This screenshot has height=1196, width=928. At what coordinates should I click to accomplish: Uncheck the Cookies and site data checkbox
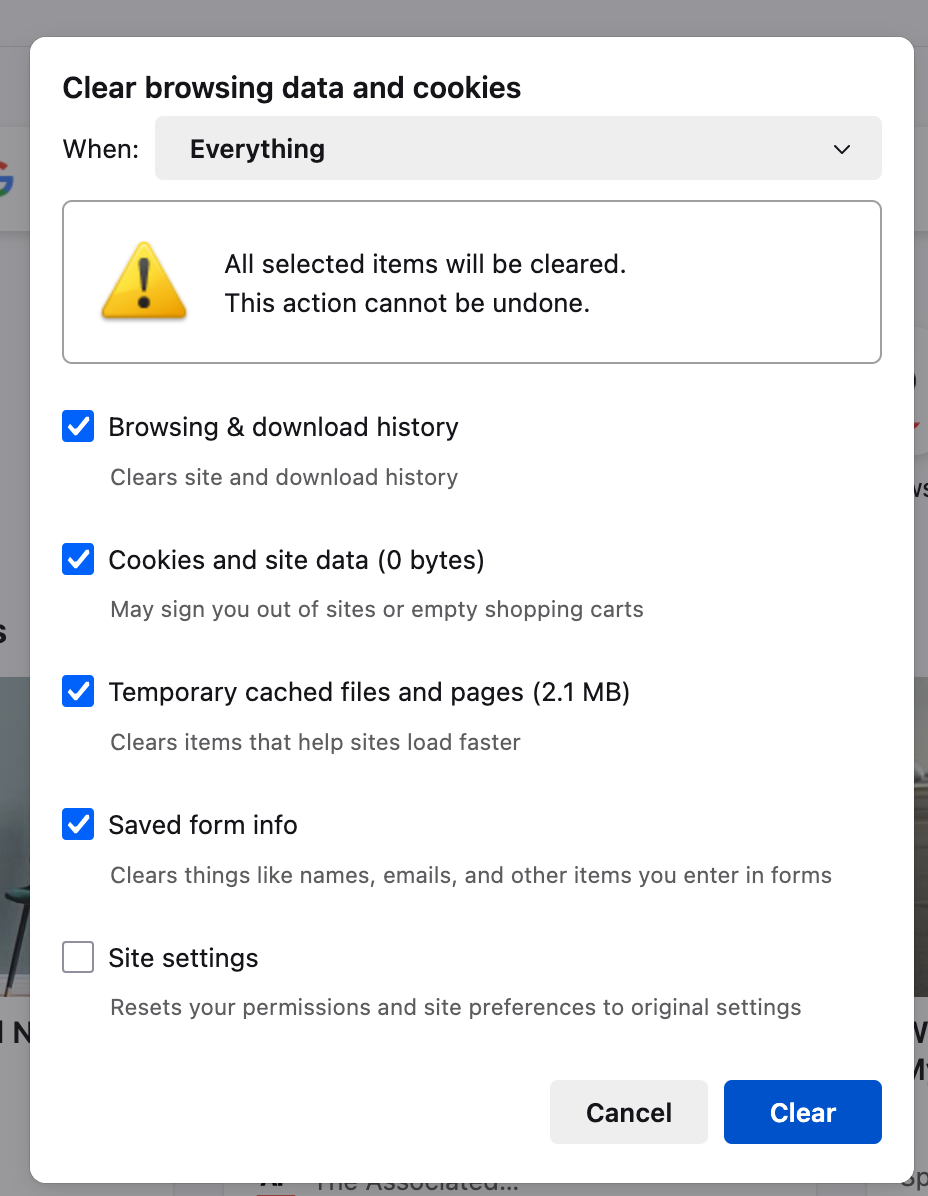coord(78,560)
